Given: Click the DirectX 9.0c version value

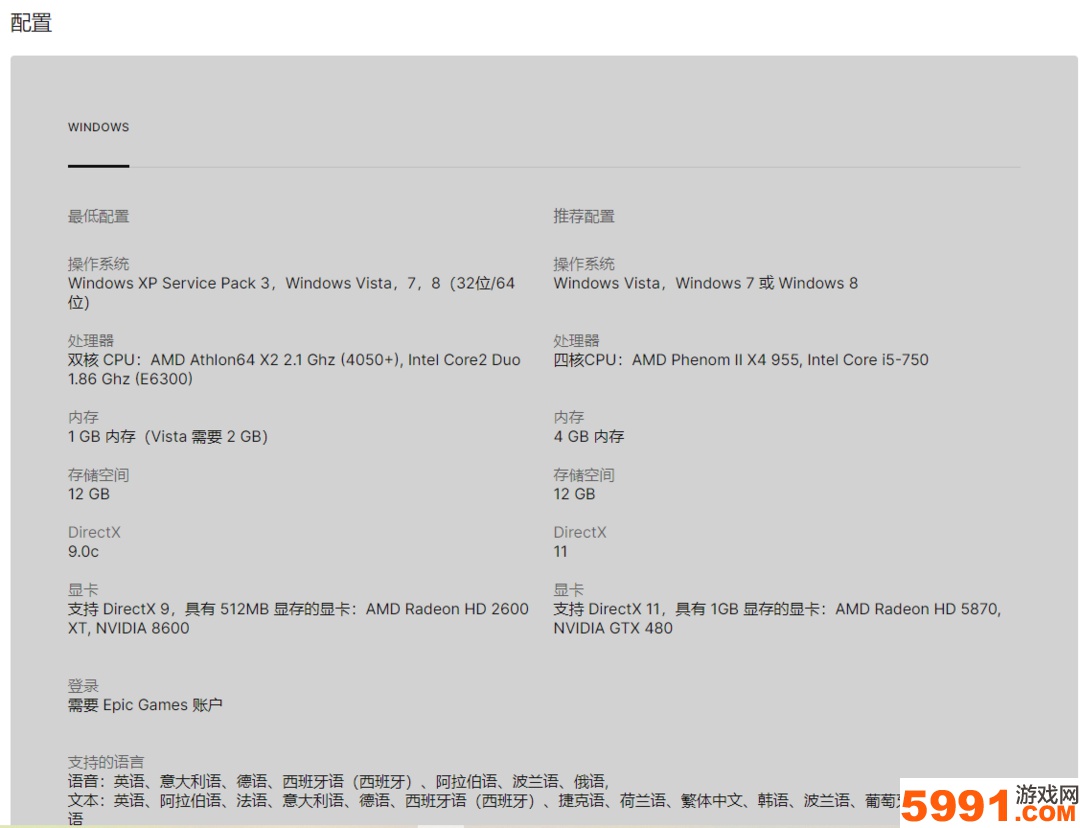Looking at the screenshot, I should [x=83, y=552].
